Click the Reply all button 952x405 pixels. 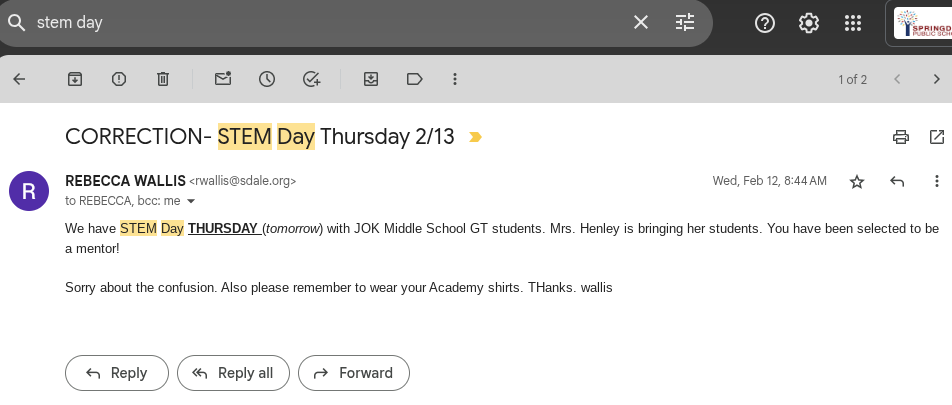tap(233, 373)
